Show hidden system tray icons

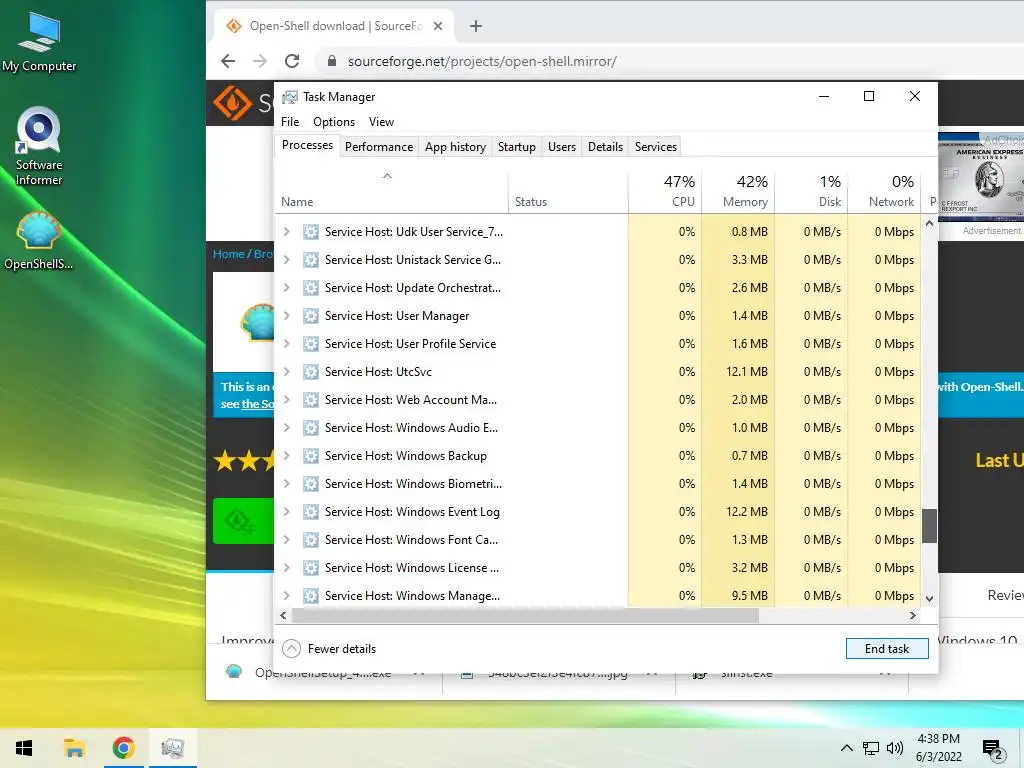pyautogui.click(x=846, y=748)
